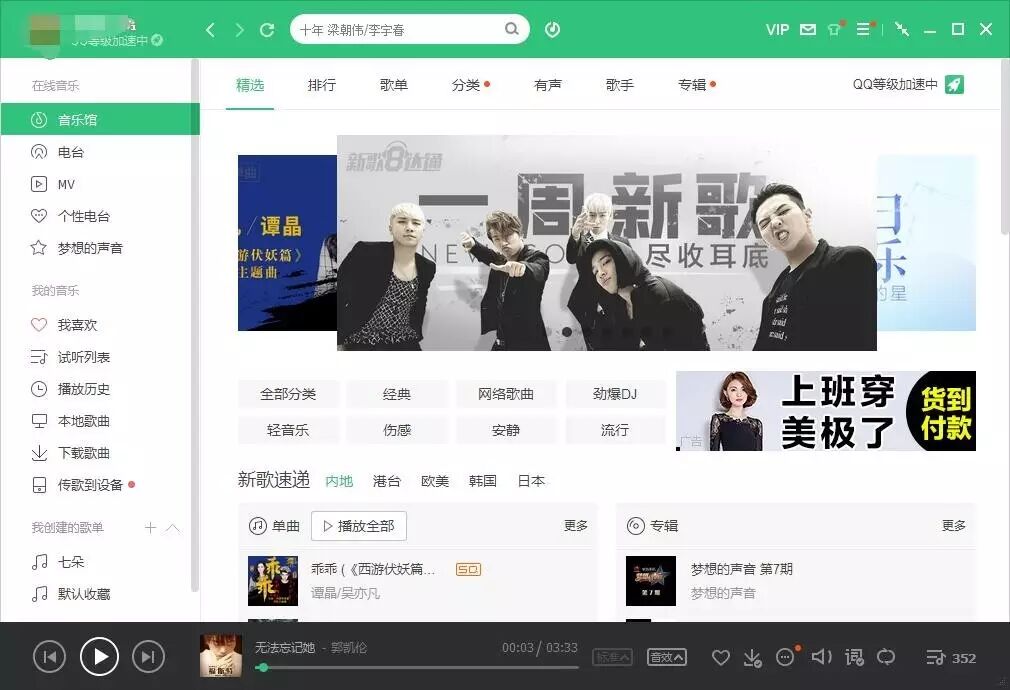Screen dimensions: 1010x690
Task: Open the 歌手 tab
Action: pyautogui.click(x=620, y=85)
